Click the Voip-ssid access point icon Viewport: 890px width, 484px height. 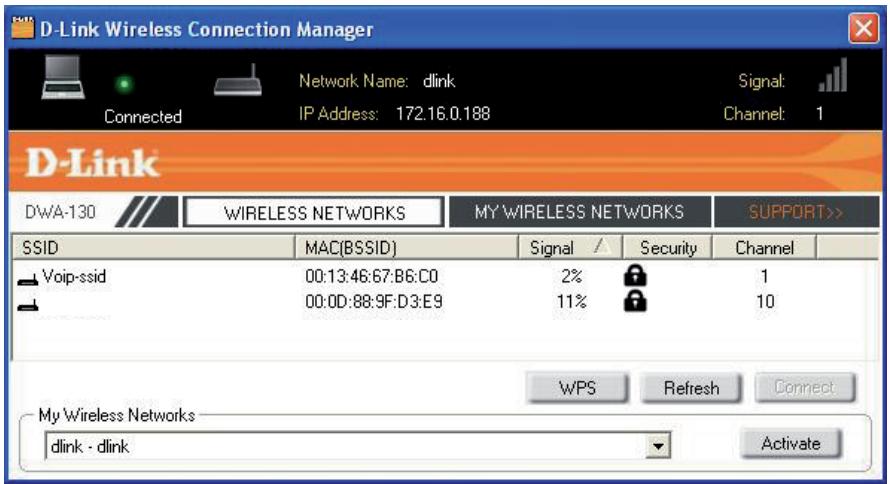click(x=28, y=279)
